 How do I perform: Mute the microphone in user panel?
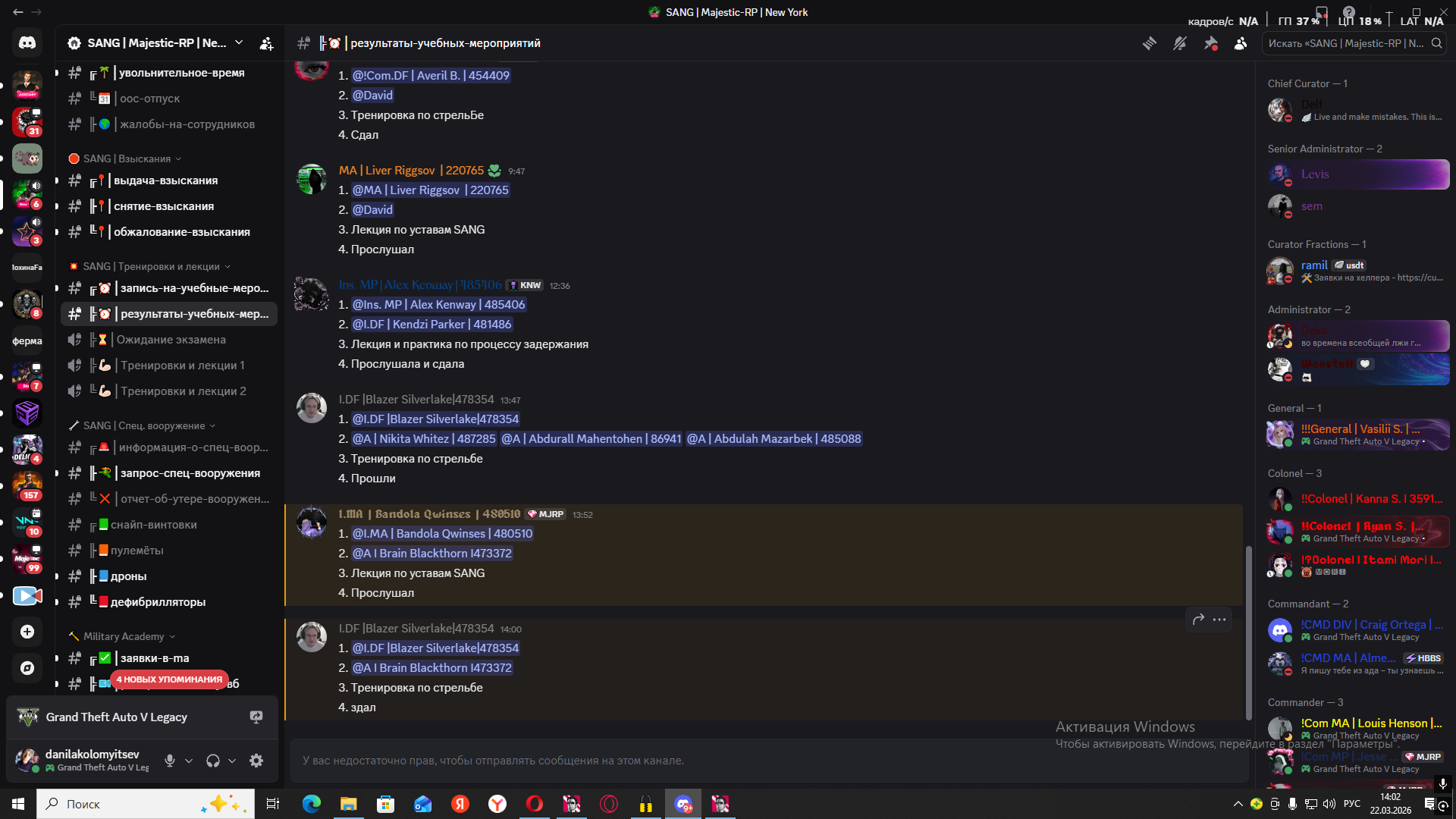point(170,761)
